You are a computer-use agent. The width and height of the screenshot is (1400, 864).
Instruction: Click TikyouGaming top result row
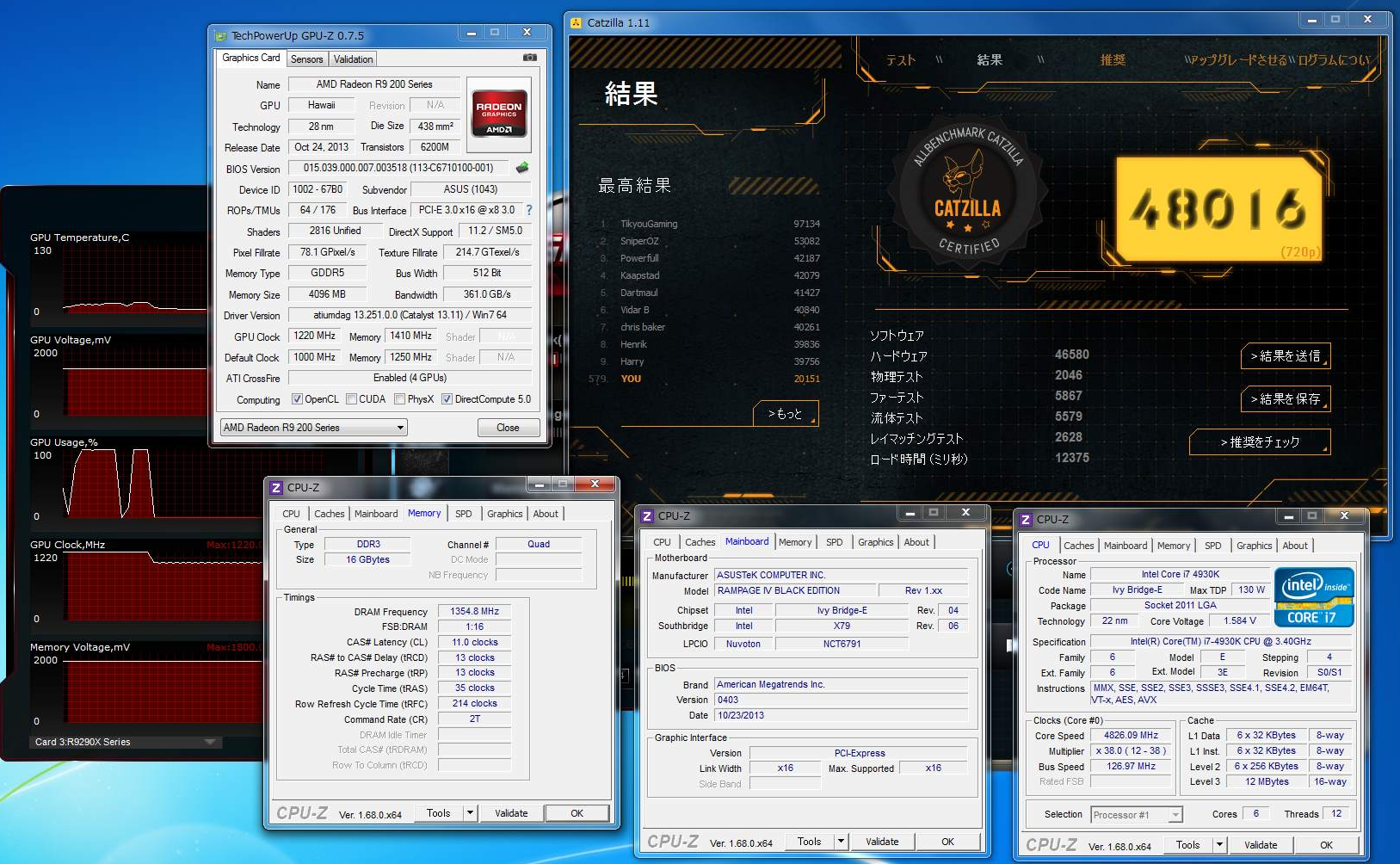pos(710,224)
